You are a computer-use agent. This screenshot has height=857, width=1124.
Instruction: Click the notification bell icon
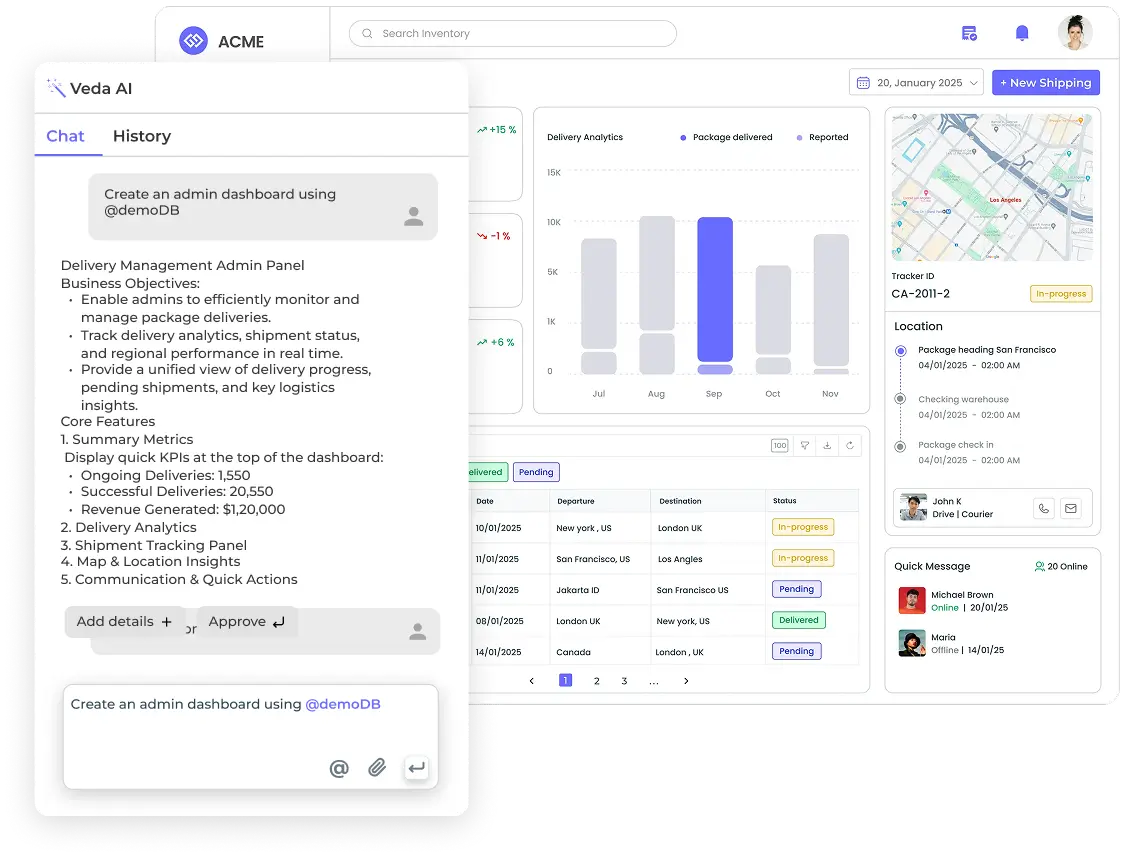click(1021, 33)
